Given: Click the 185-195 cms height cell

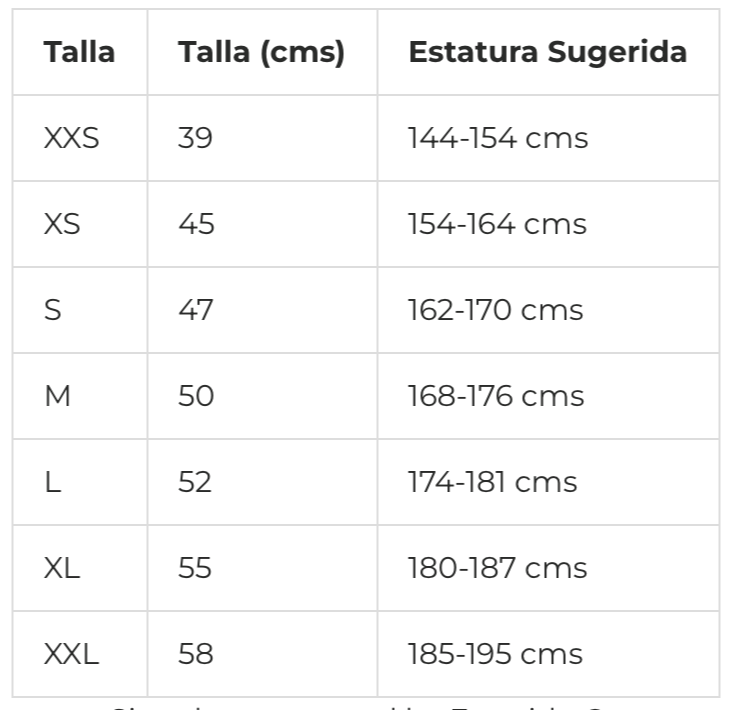Looking at the screenshot, I should click(548, 654).
